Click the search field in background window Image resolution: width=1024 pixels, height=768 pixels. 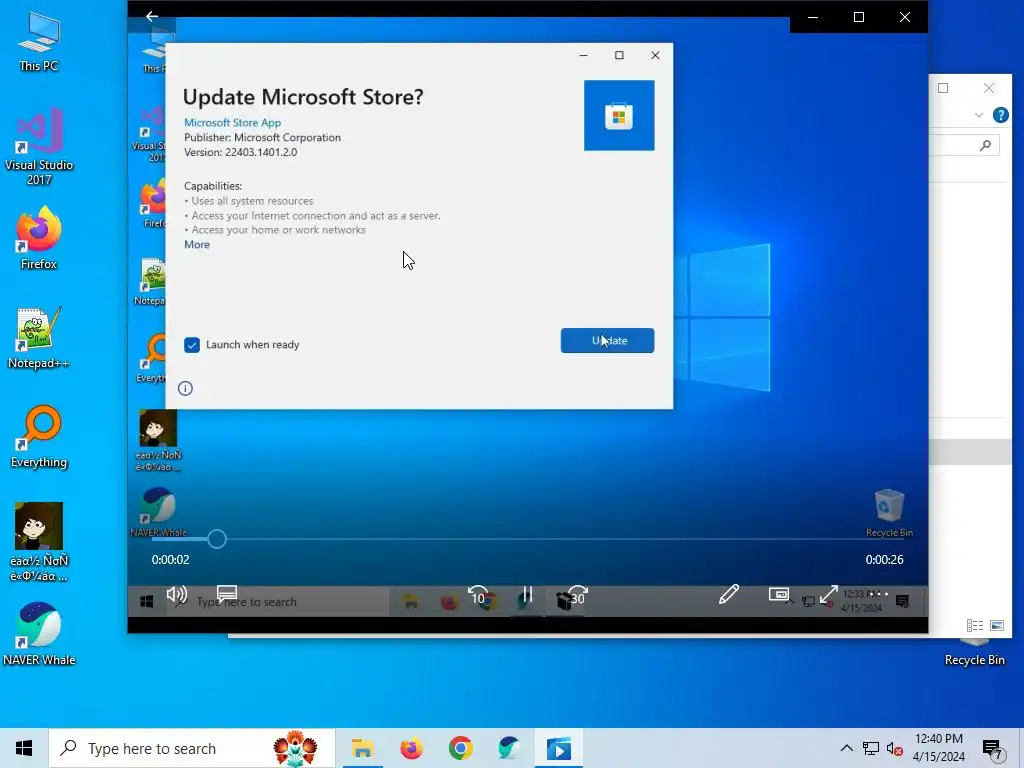[964, 145]
